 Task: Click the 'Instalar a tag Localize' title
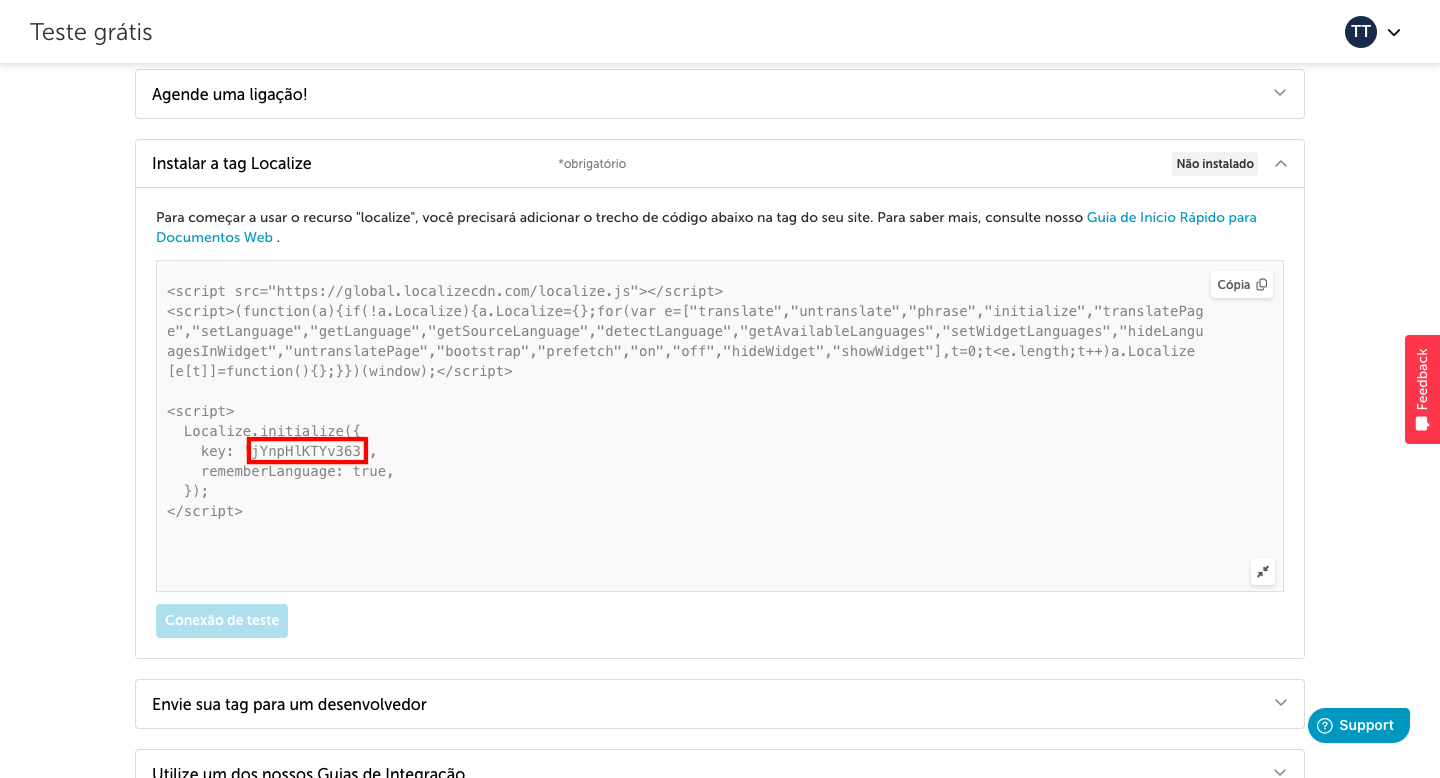click(x=231, y=164)
